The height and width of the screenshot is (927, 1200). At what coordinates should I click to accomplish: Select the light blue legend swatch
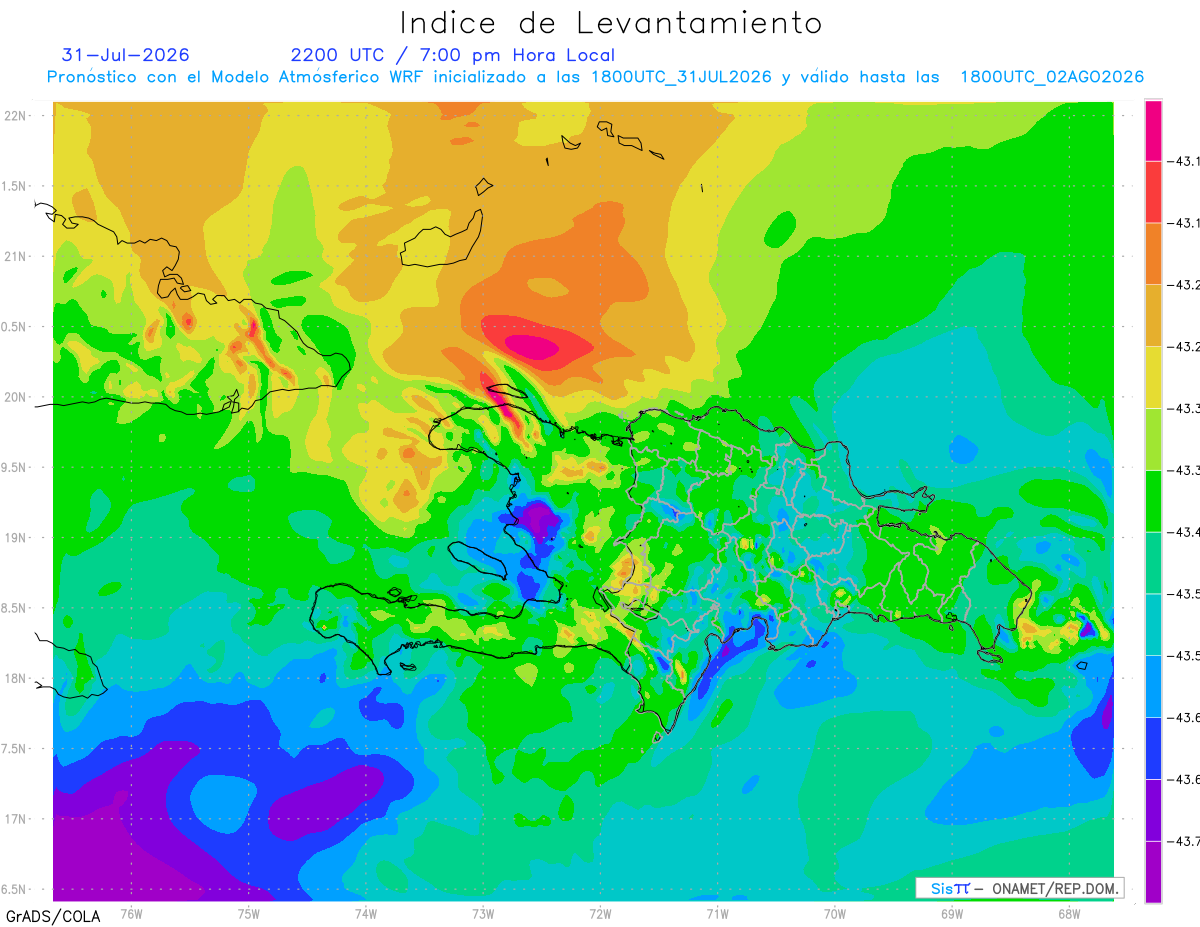tap(1153, 687)
